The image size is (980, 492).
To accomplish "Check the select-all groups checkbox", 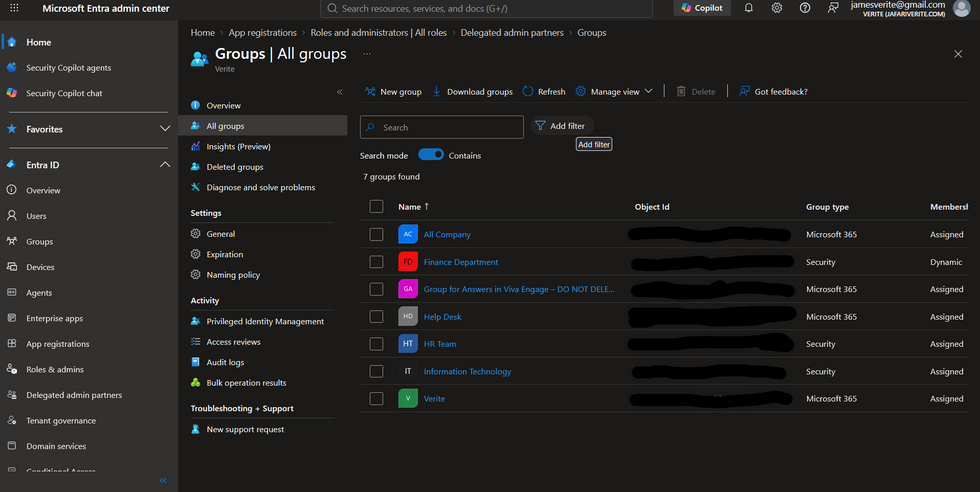I will (x=376, y=206).
